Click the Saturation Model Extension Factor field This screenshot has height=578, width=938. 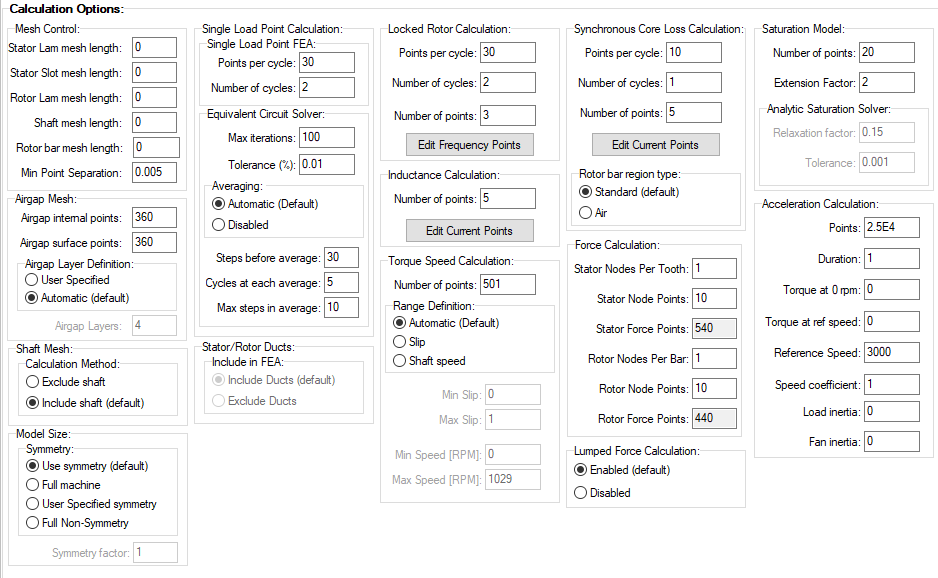pos(885,82)
